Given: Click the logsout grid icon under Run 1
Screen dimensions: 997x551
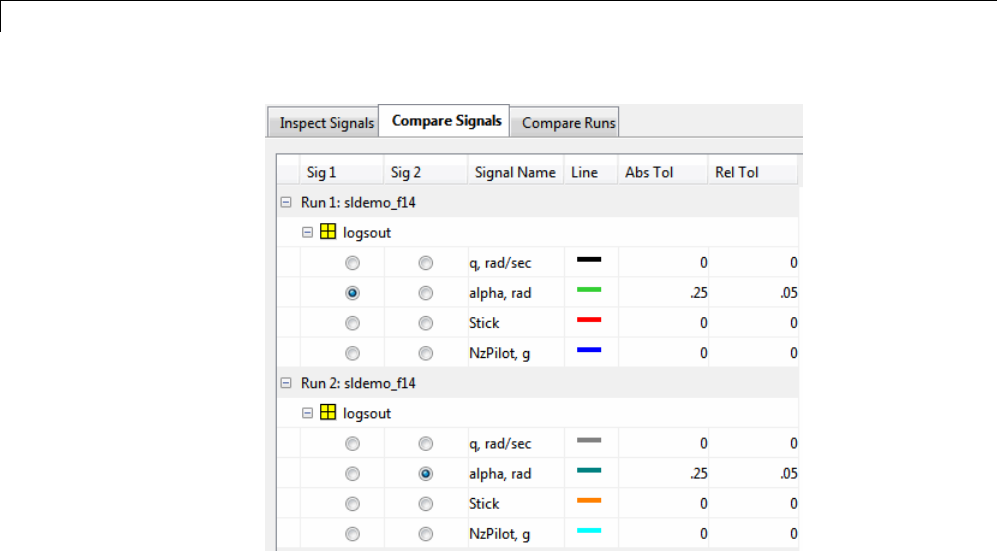Looking at the screenshot, I should coord(327,233).
